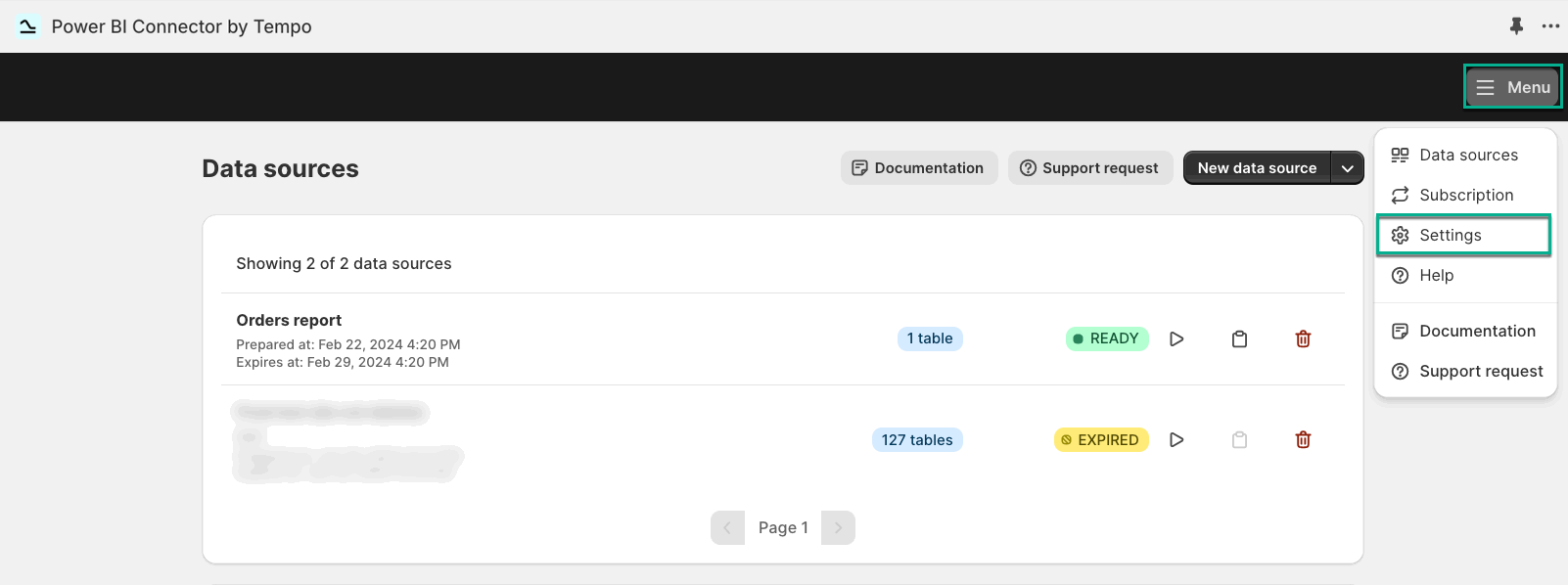Open the Menu hamburger button
Viewport: 1568px width, 585px height.
pos(1512,87)
